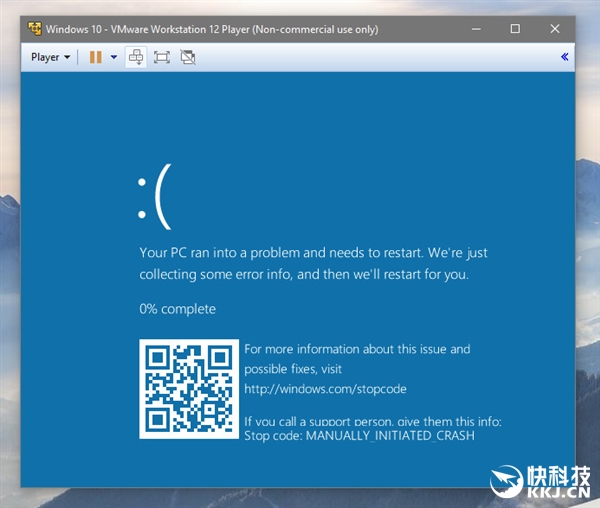Close the VMware Player window
This screenshot has width=600, height=508.
tap(555, 29)
